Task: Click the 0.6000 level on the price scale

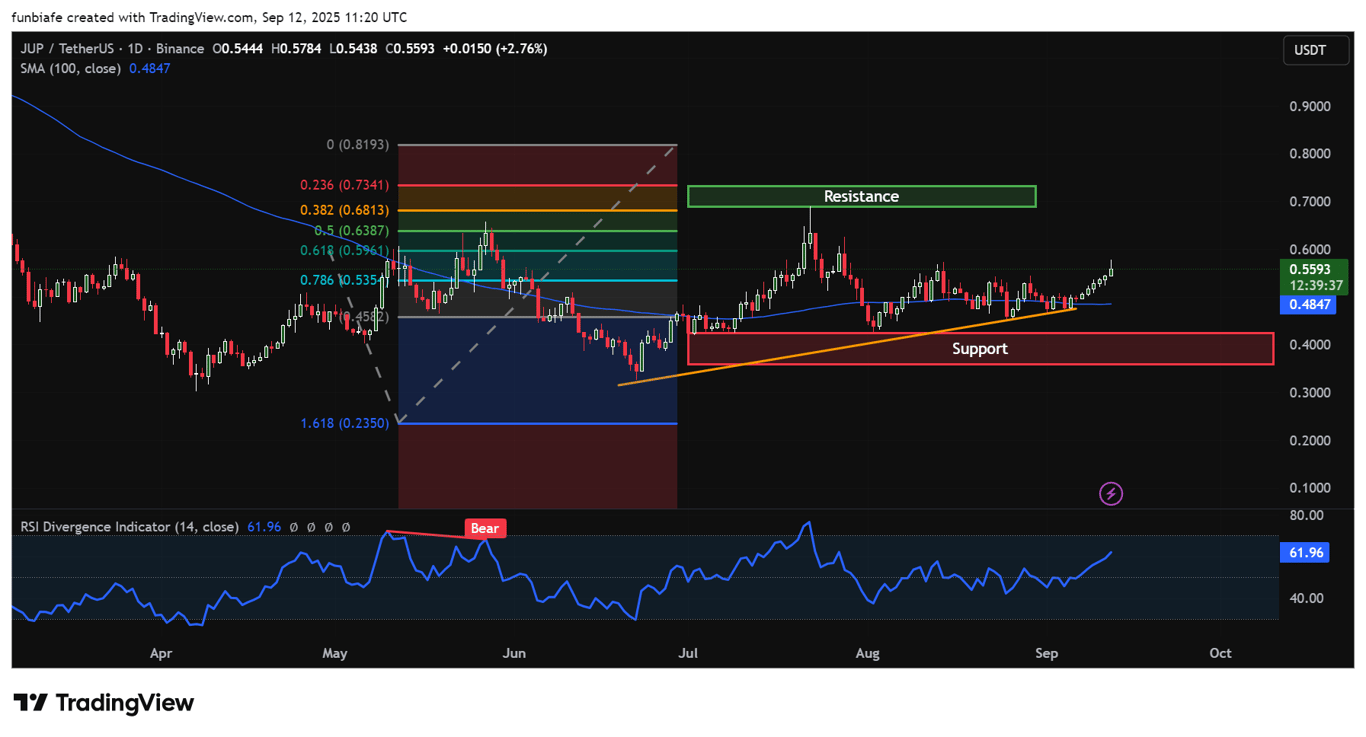Action: coord(1310,249)
